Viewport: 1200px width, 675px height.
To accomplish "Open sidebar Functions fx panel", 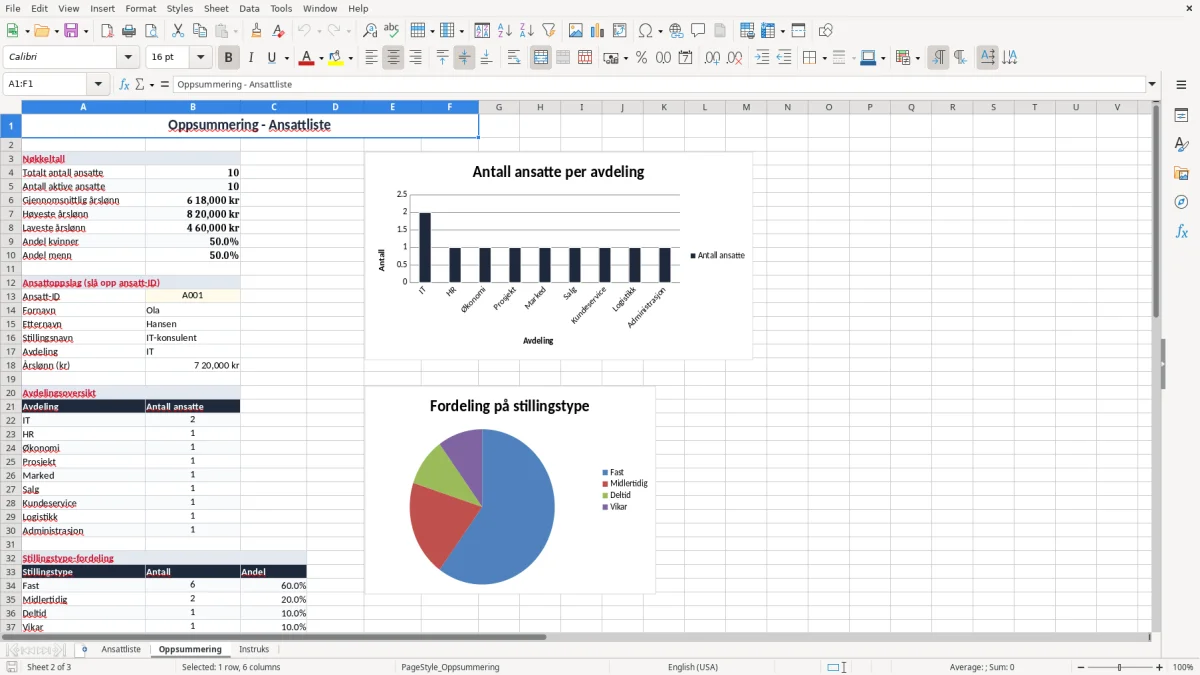I will (1181, 232).
